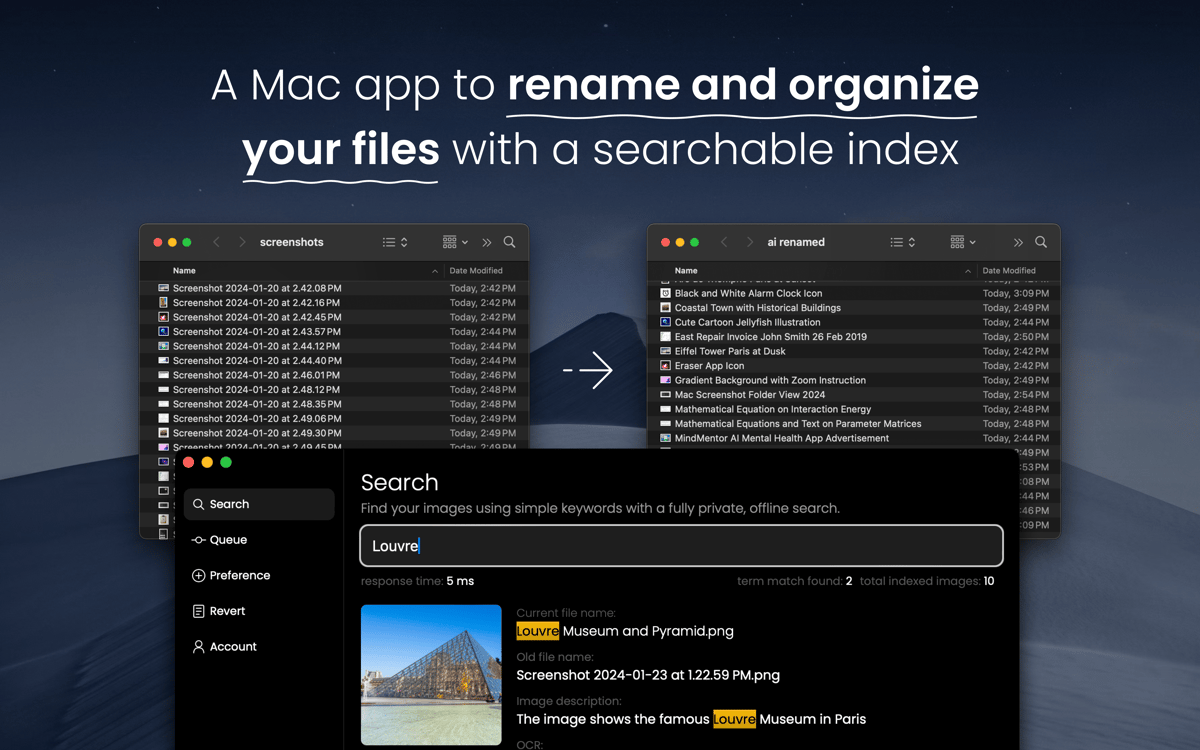Open the list view switcher in the screenshots window
This screenshot has height=750, width=1200.
[x=395, y=242]
